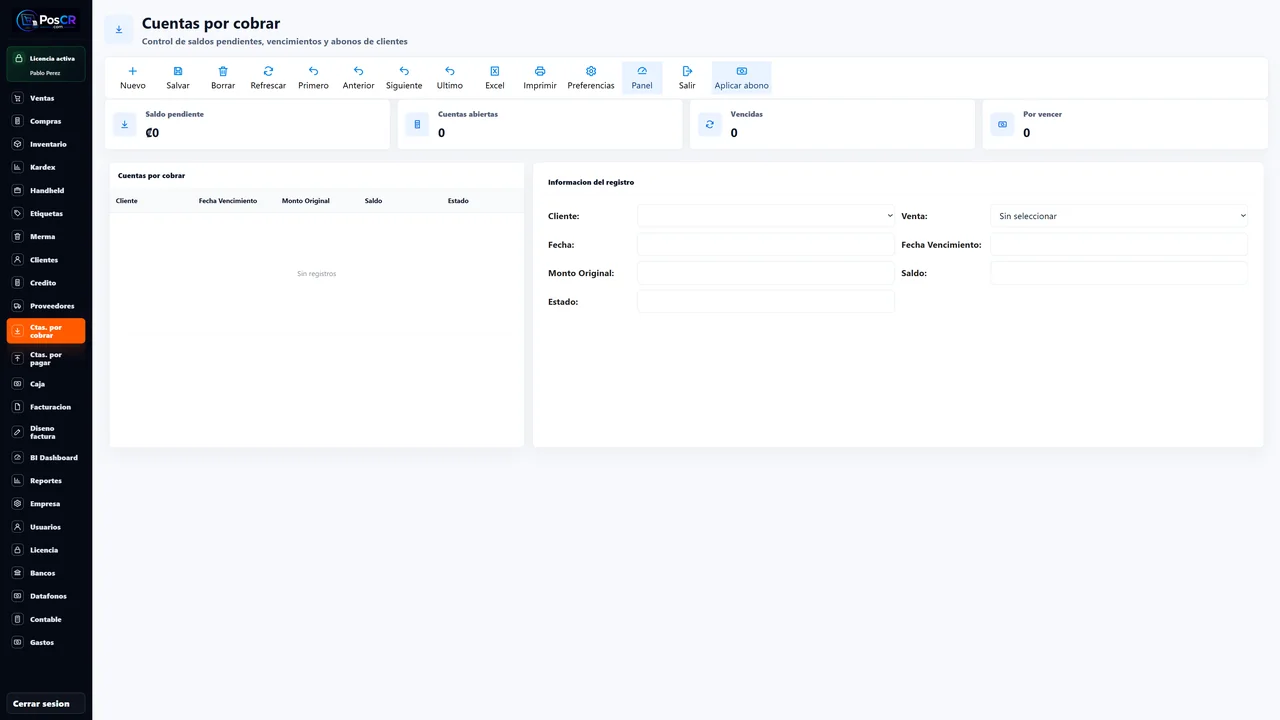
Task: Open Proveedores module
Action: click(46, 306)
